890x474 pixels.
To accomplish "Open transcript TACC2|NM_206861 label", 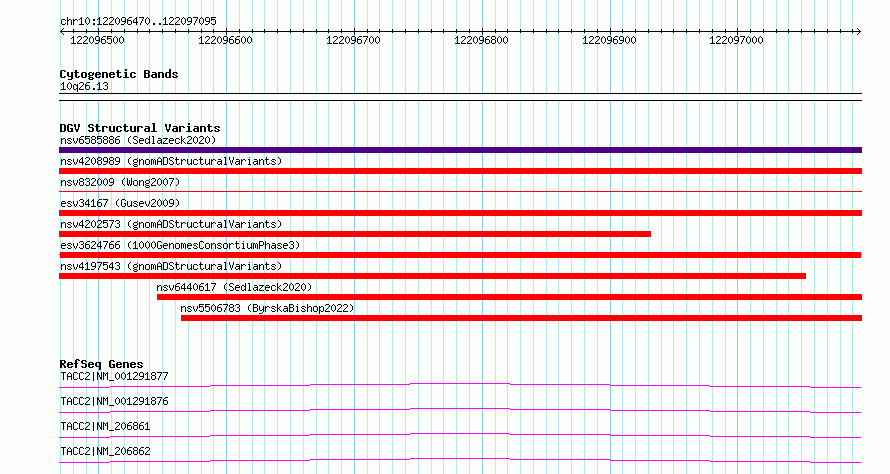I will coord(105,426).
